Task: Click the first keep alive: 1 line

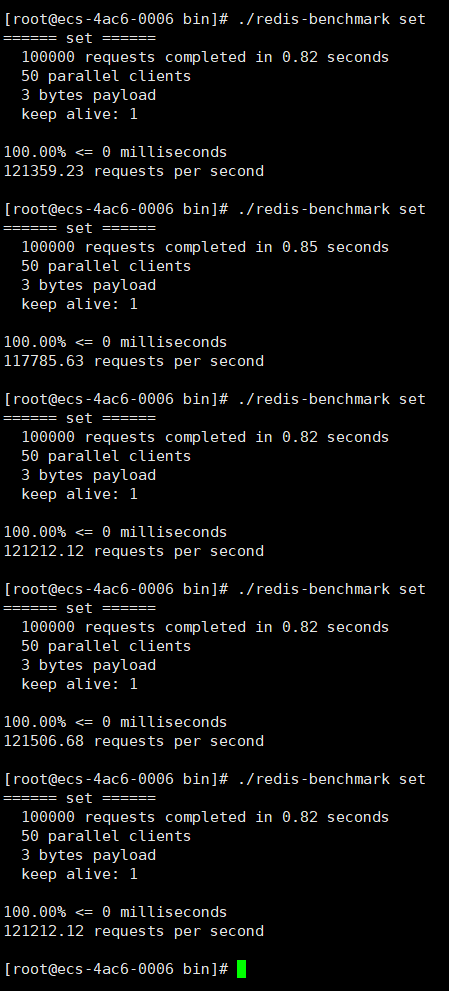Action: click(79, 114)
